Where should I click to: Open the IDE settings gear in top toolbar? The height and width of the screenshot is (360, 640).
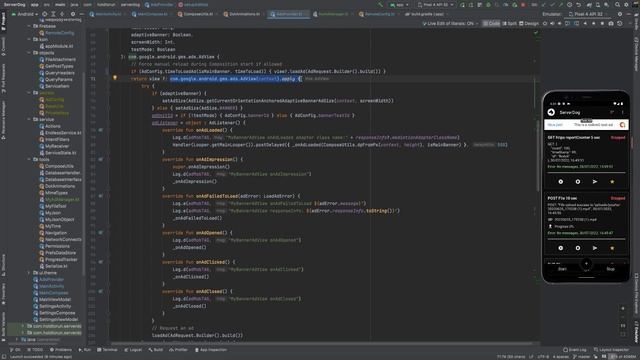coord(626,5)
